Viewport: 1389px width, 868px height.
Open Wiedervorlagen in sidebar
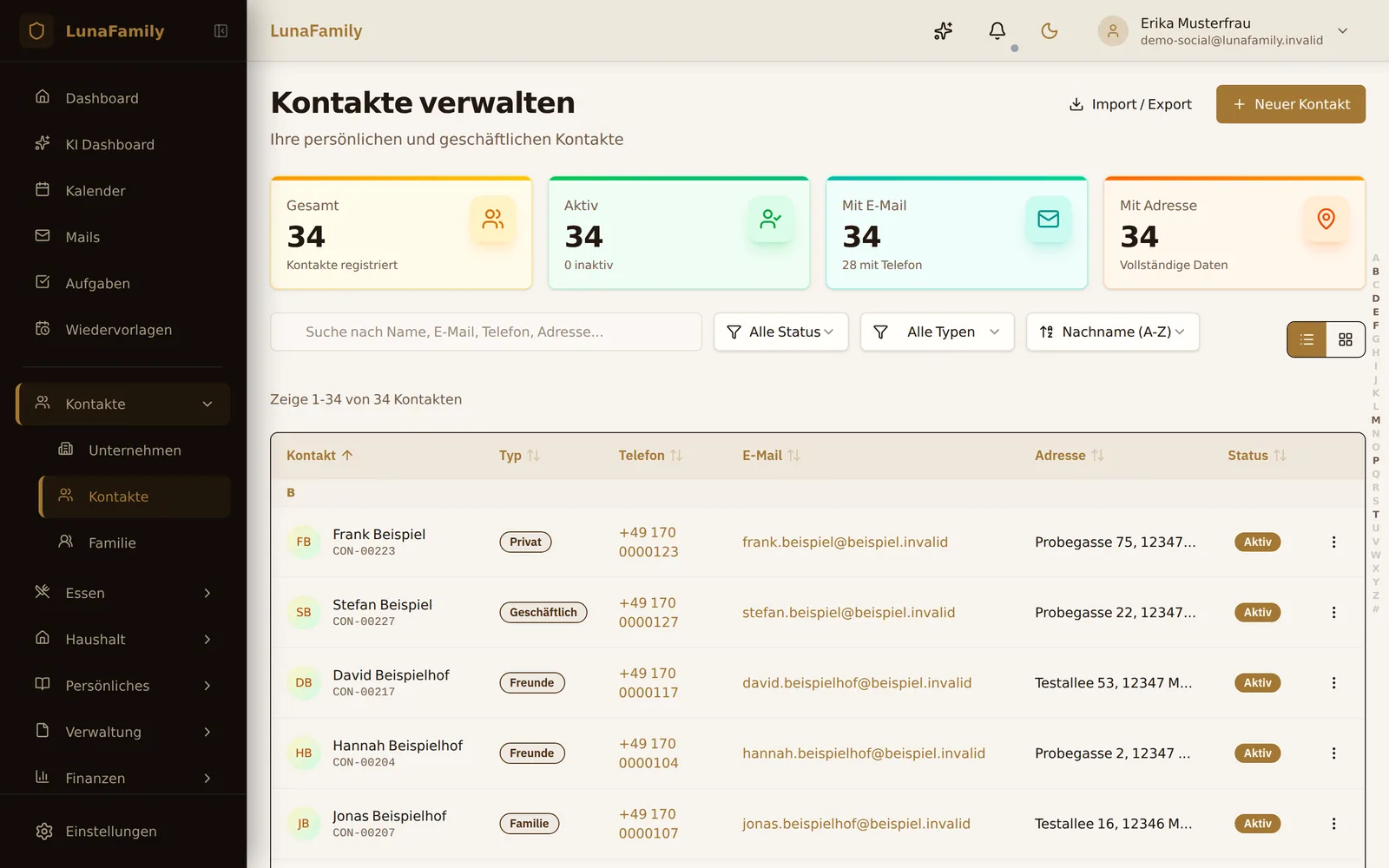[124, 330]
